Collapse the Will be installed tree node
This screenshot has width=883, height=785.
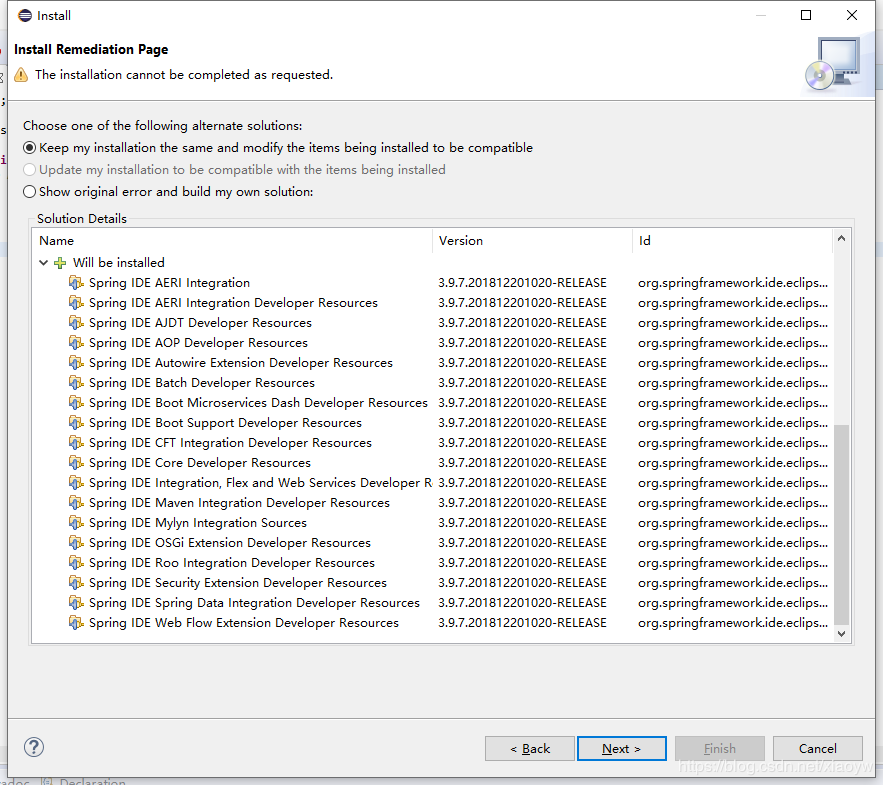[x=43, y=263]
